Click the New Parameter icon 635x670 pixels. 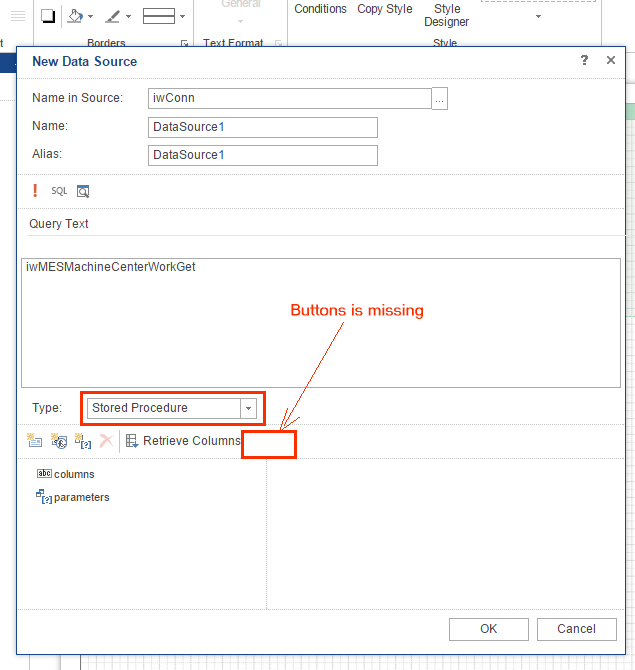coord(83,440)
